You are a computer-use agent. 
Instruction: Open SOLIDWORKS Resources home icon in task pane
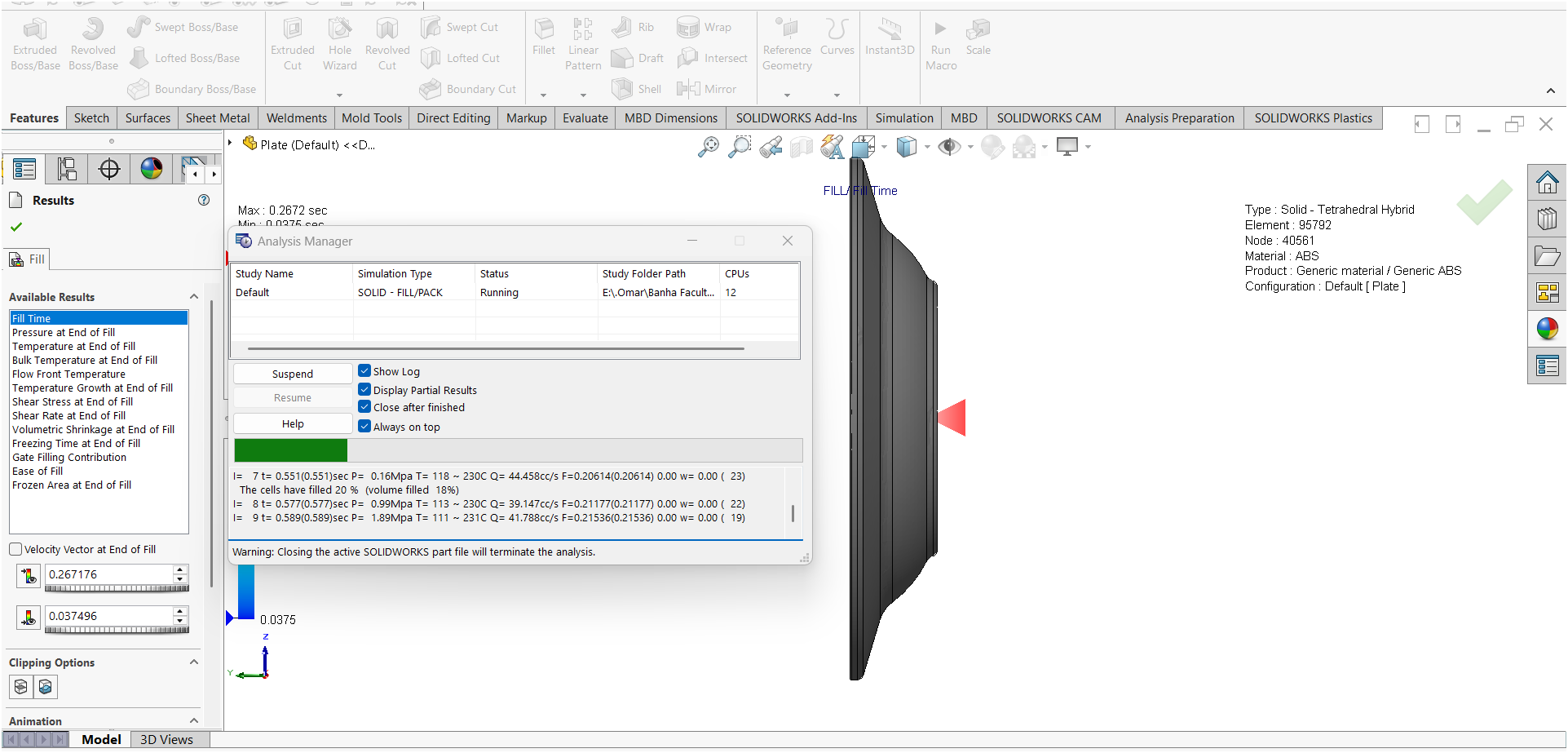coord(1547,182)
